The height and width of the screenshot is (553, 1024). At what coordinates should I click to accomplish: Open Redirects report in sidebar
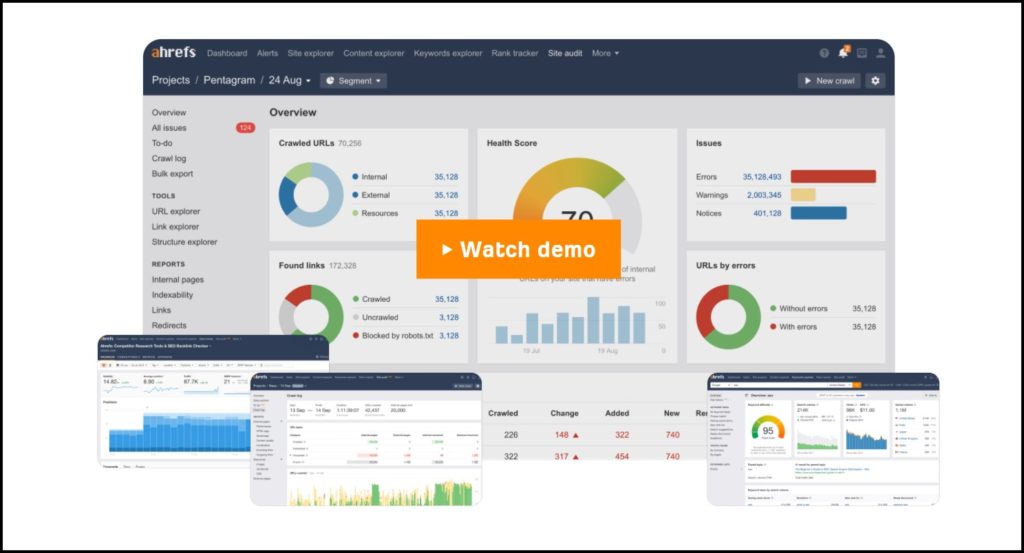pos(169,325)
